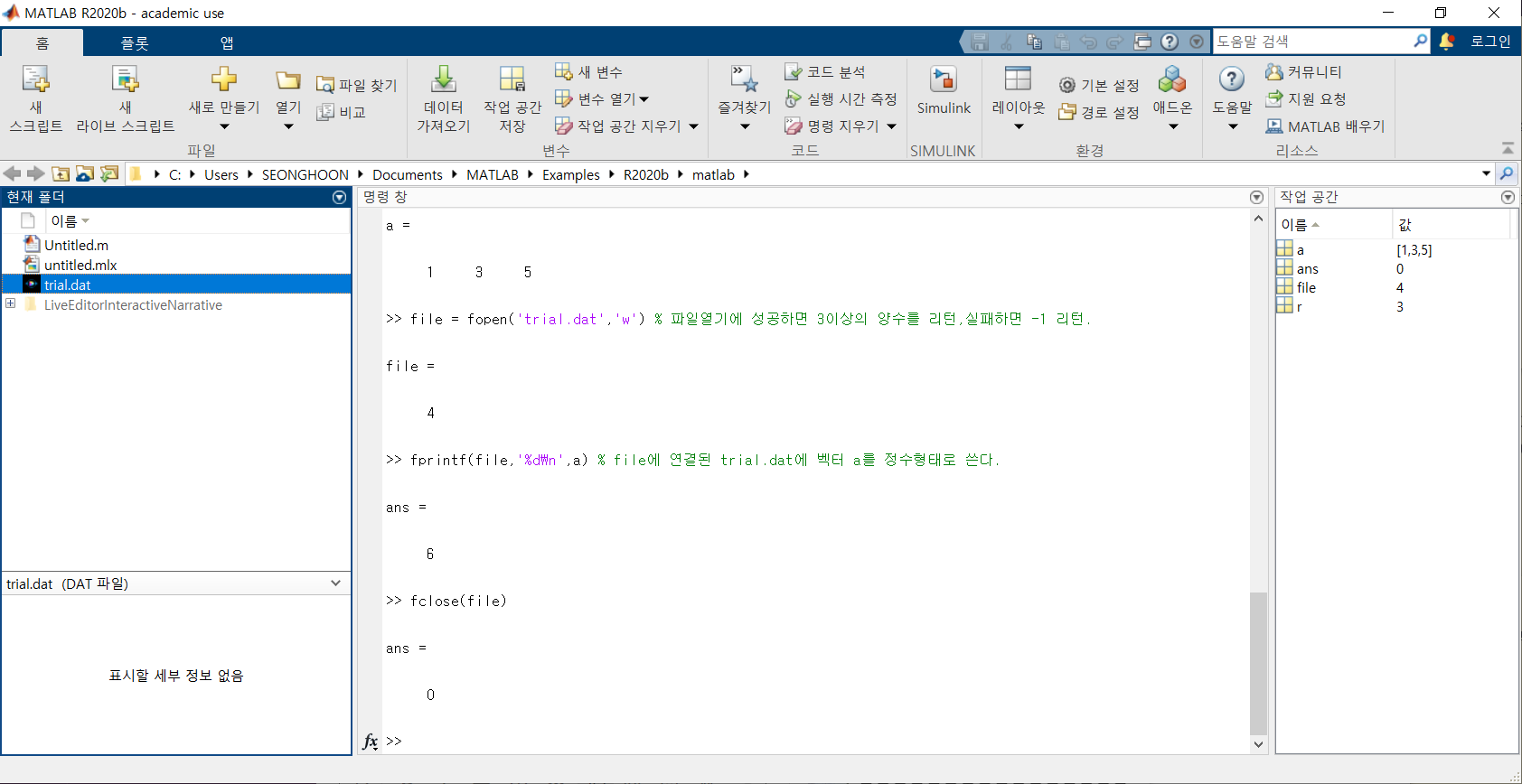Viewport: 1522px width, 784px height.
Task: Open 명령 창 panel actions menu
Action: [x=1256, y=197]
